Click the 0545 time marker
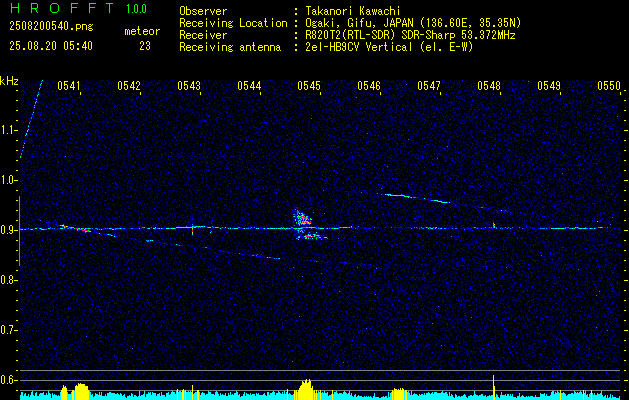This screenshot has width=629, height=400. coord(309,85)
